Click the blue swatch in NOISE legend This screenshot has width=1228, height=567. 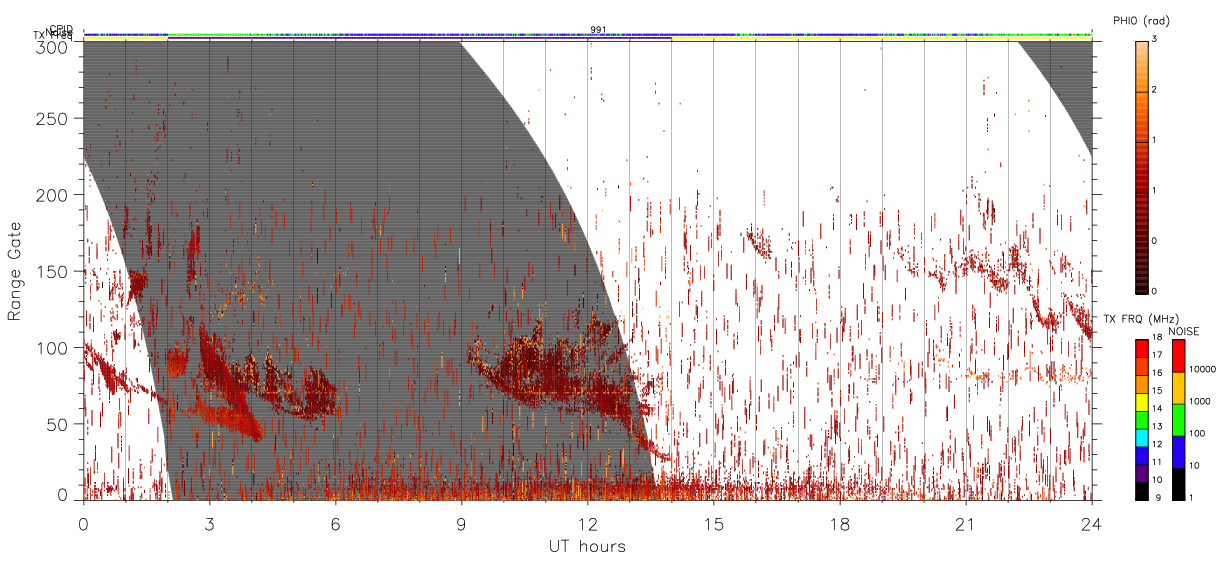pos(1178,452)
